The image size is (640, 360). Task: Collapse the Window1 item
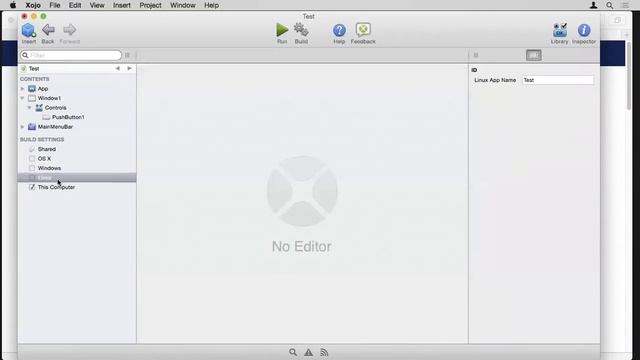[22, 98]
